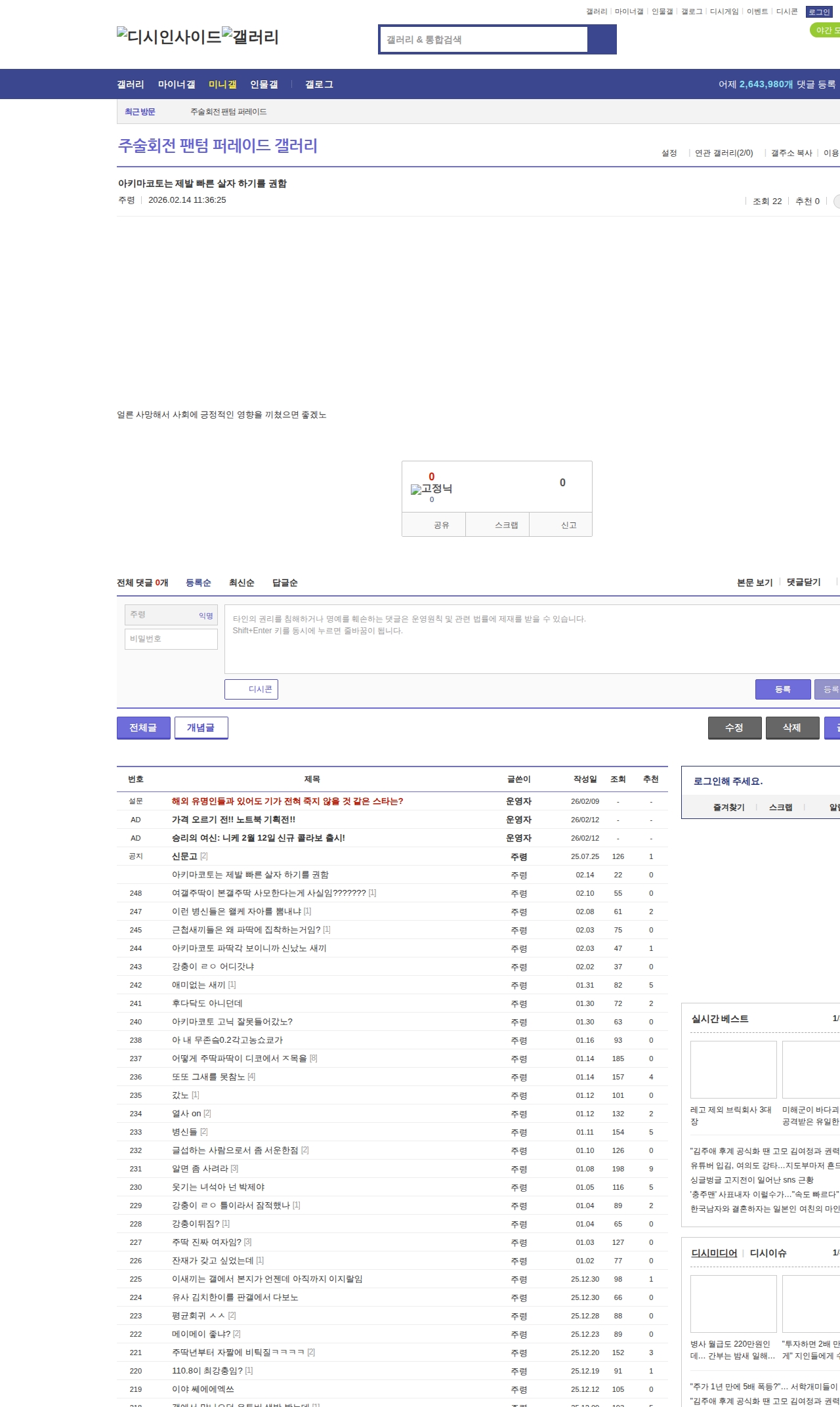Open the 신문고 notice post
The image size is (840, 1407).
184,856
